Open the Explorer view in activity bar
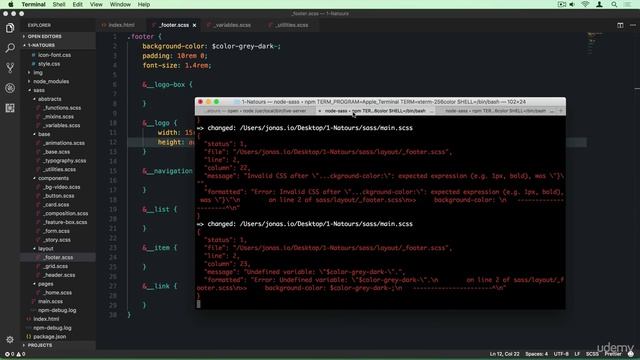 pos(10,28)
